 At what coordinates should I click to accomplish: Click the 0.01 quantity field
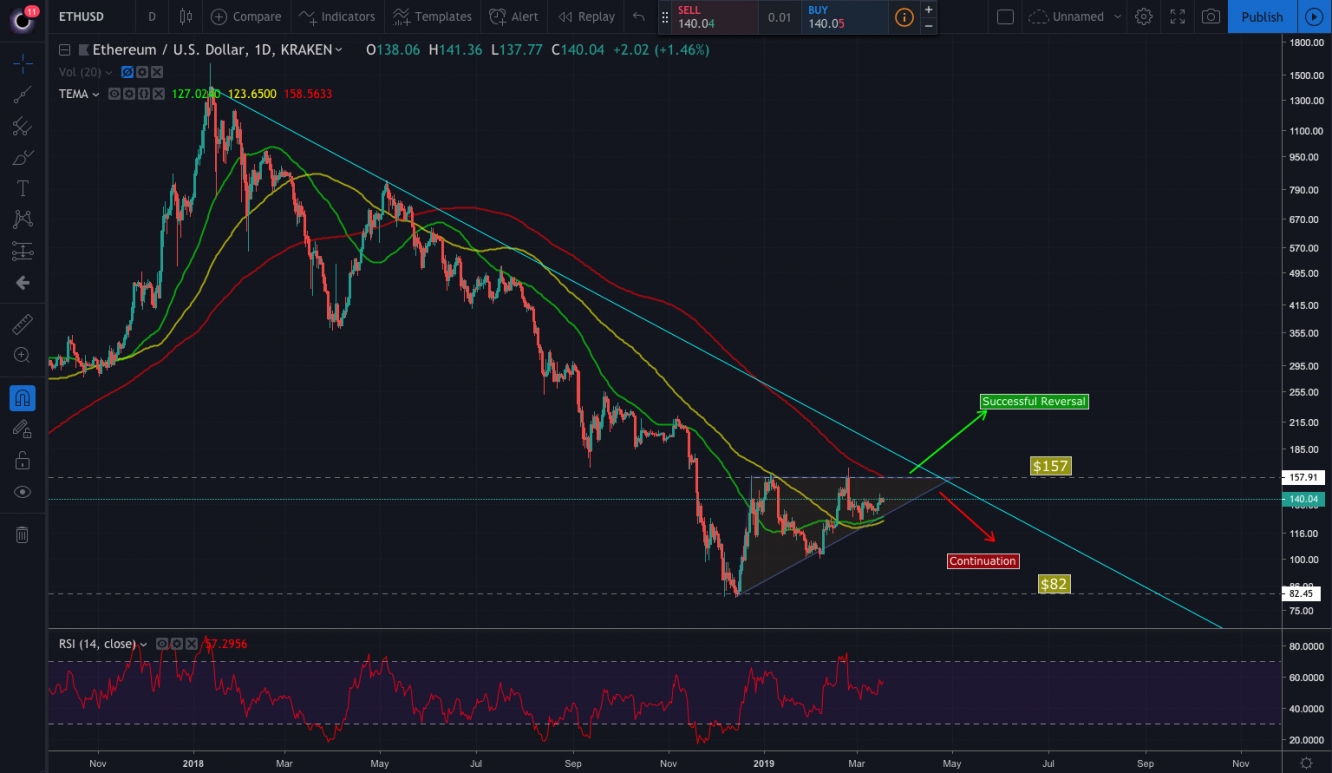coord(779,17)
